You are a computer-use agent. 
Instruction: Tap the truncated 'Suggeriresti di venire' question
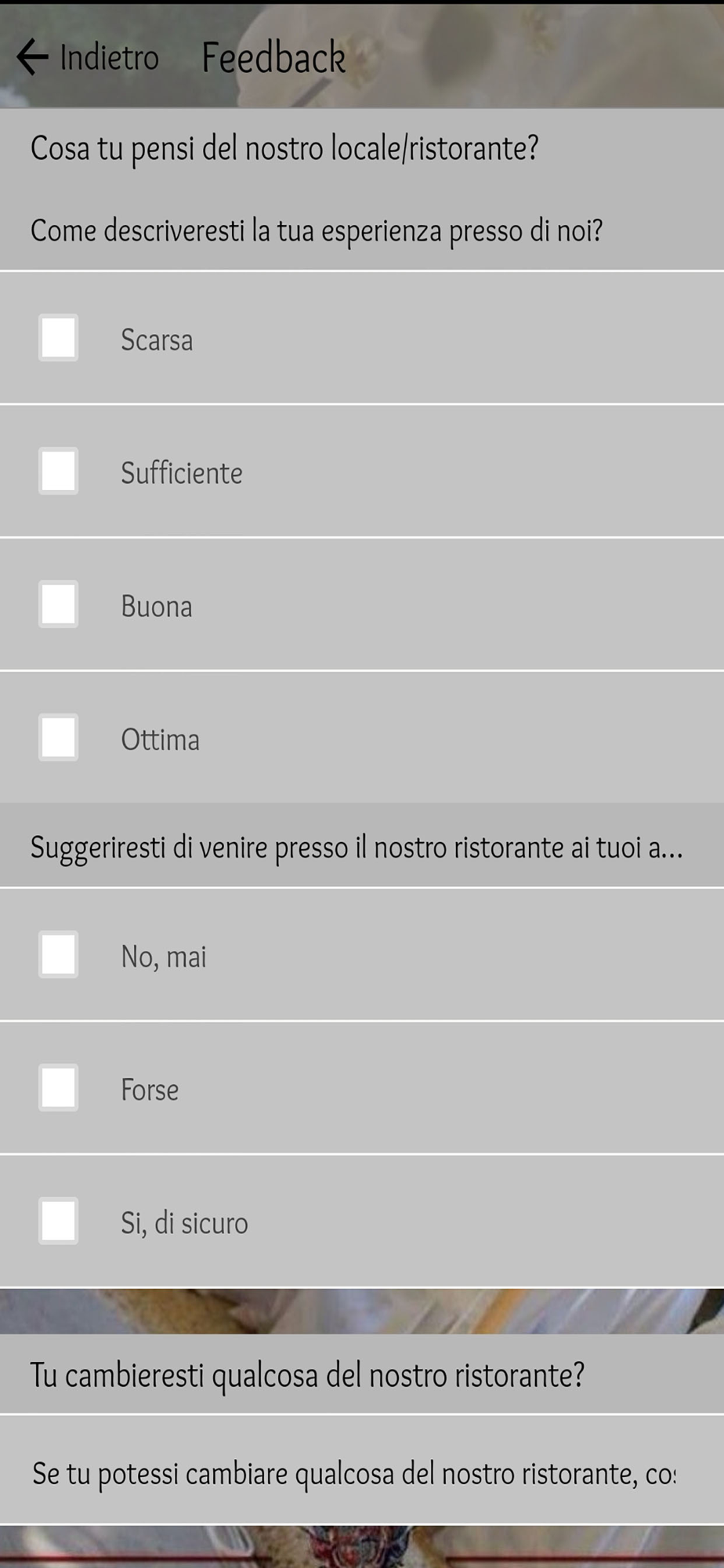tap(357, 848)
